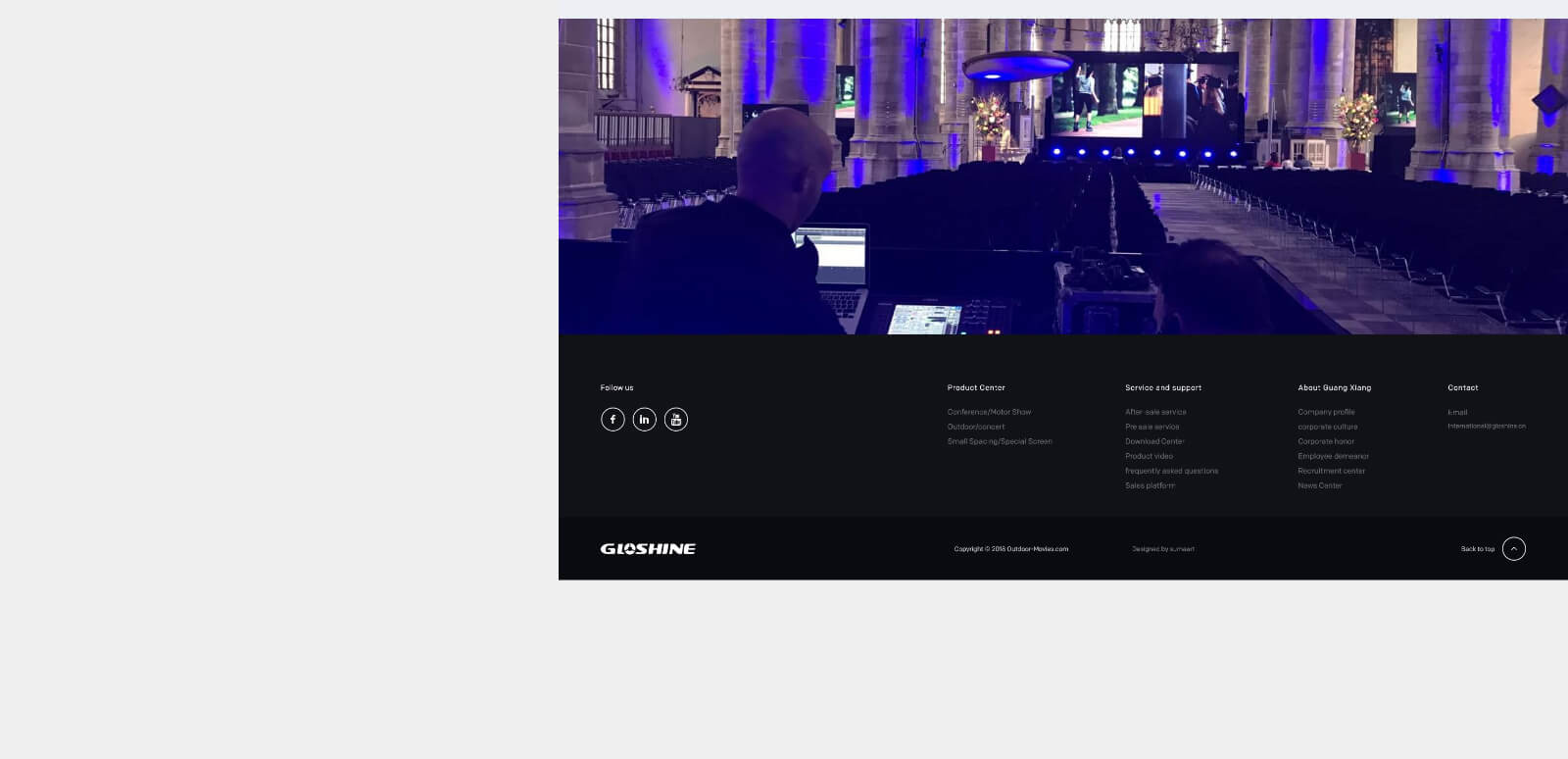Go to Outdoor/concert products
Viewport: 1568px width, 759px height.
pyautogui.click(x=975, y=427)
